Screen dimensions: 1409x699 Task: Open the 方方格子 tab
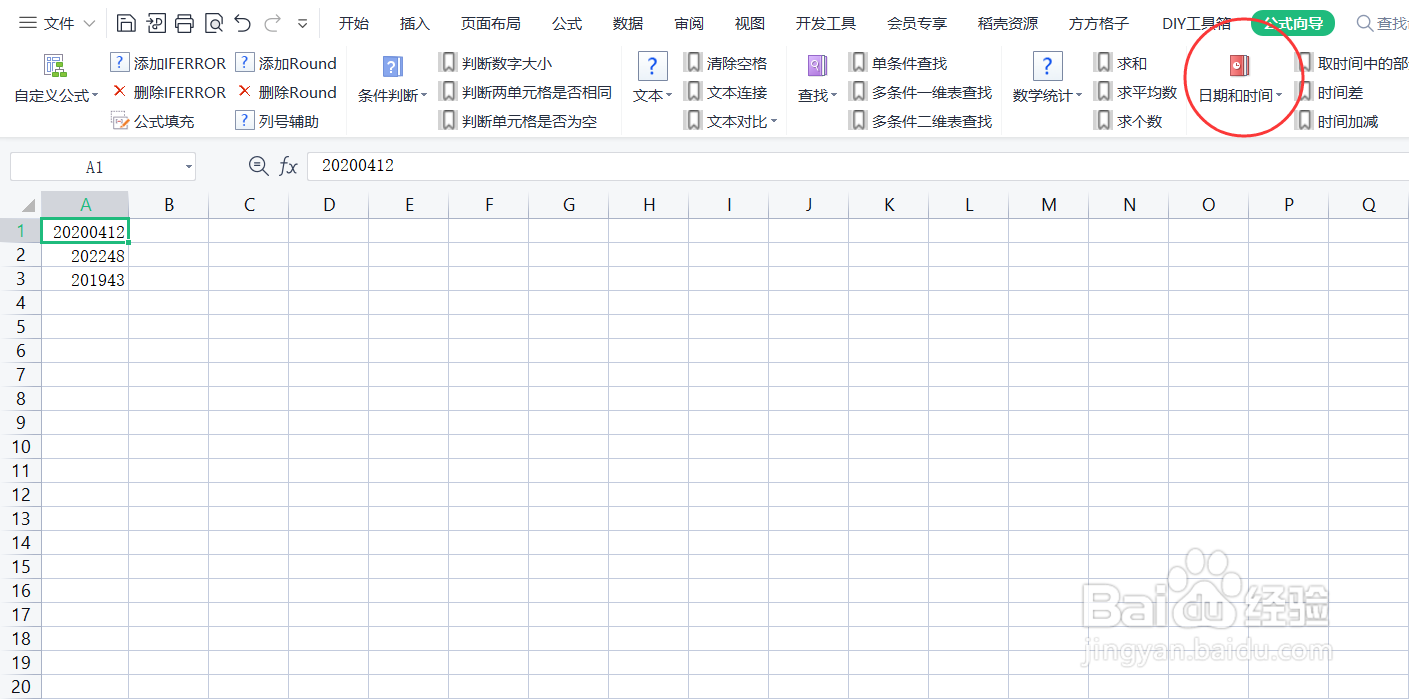click(x=1099, y=23)
